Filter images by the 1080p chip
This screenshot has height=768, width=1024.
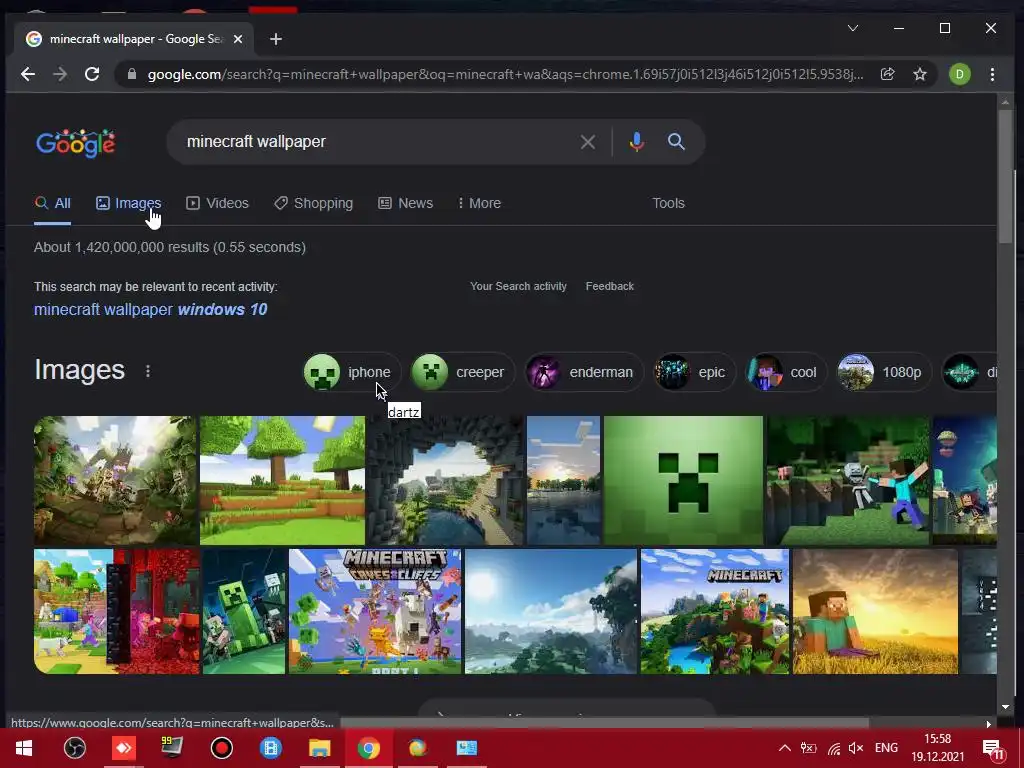[884, 372]
